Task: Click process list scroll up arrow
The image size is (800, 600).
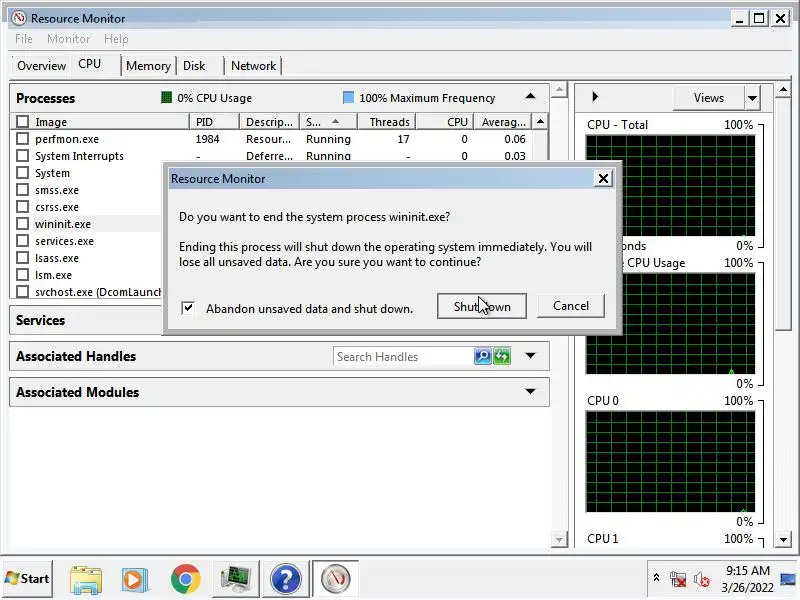Action: tap(540, 121)
